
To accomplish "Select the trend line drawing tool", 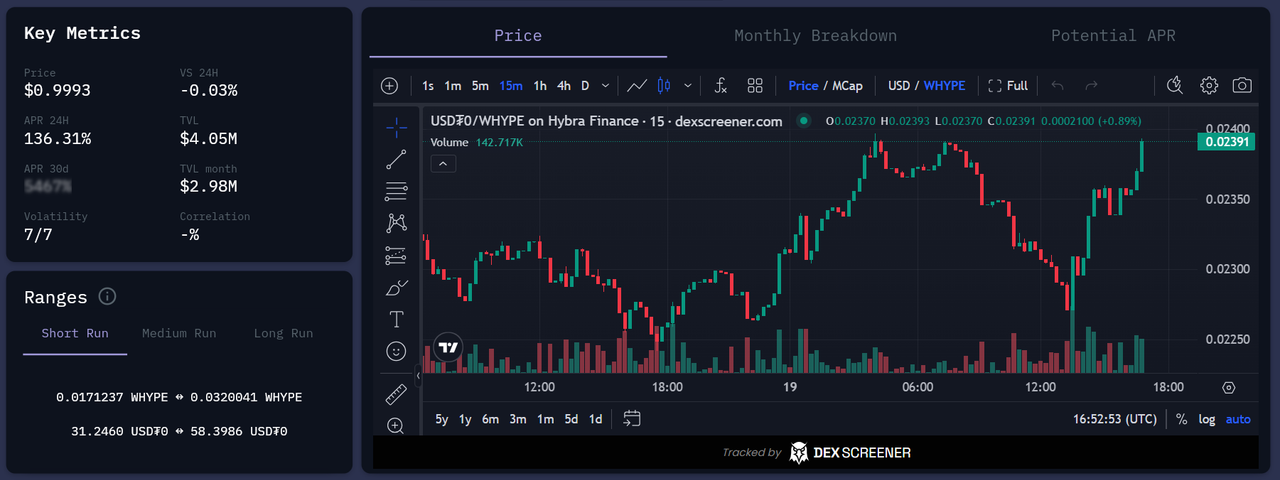I will [x=396, y=158].
